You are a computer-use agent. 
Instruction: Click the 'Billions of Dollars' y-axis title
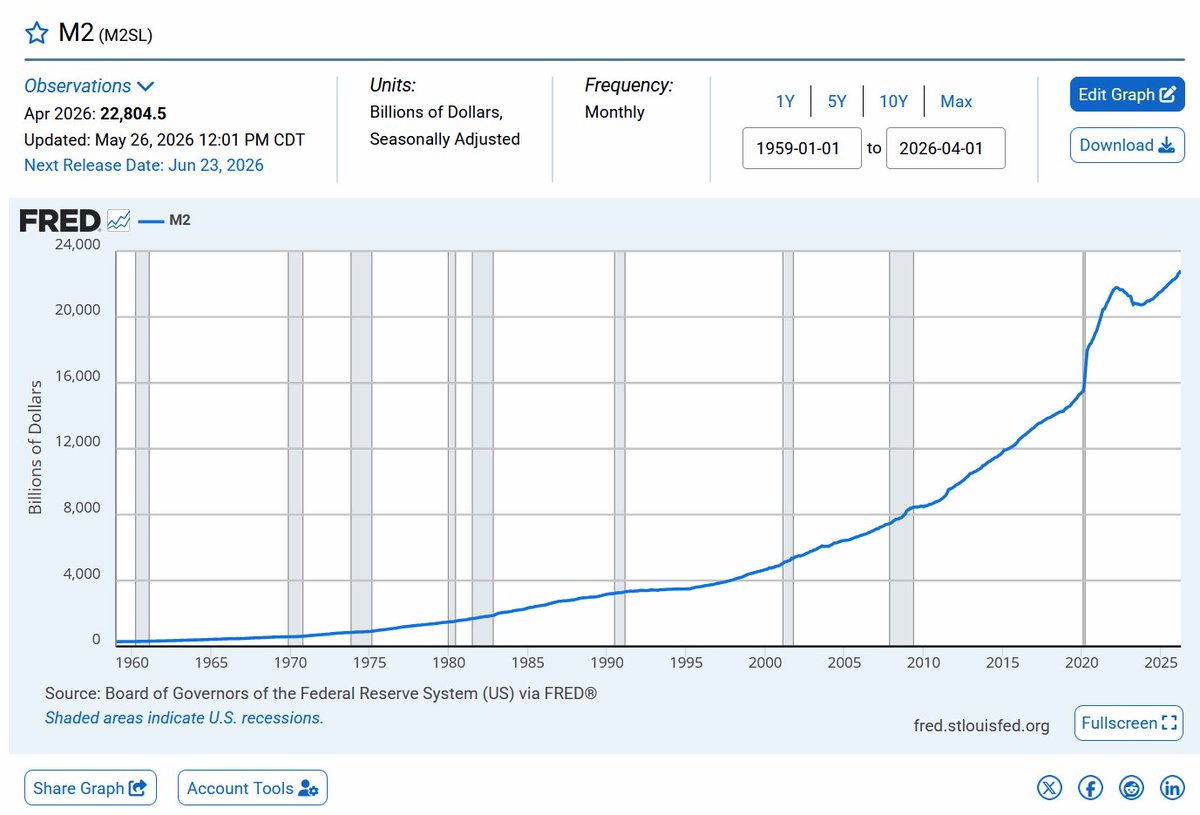36,447
